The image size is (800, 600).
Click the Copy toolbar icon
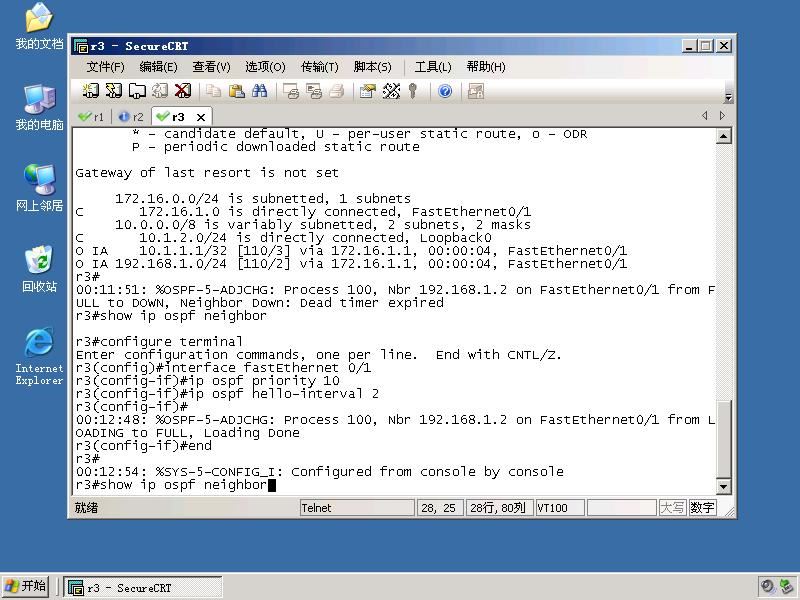coord(213,91)
